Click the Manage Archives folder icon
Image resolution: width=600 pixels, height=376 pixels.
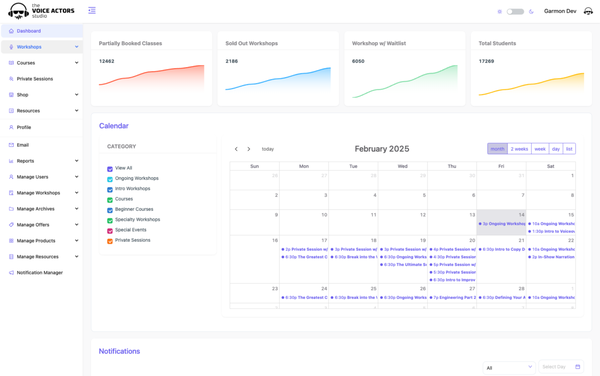tap(11, 209)
